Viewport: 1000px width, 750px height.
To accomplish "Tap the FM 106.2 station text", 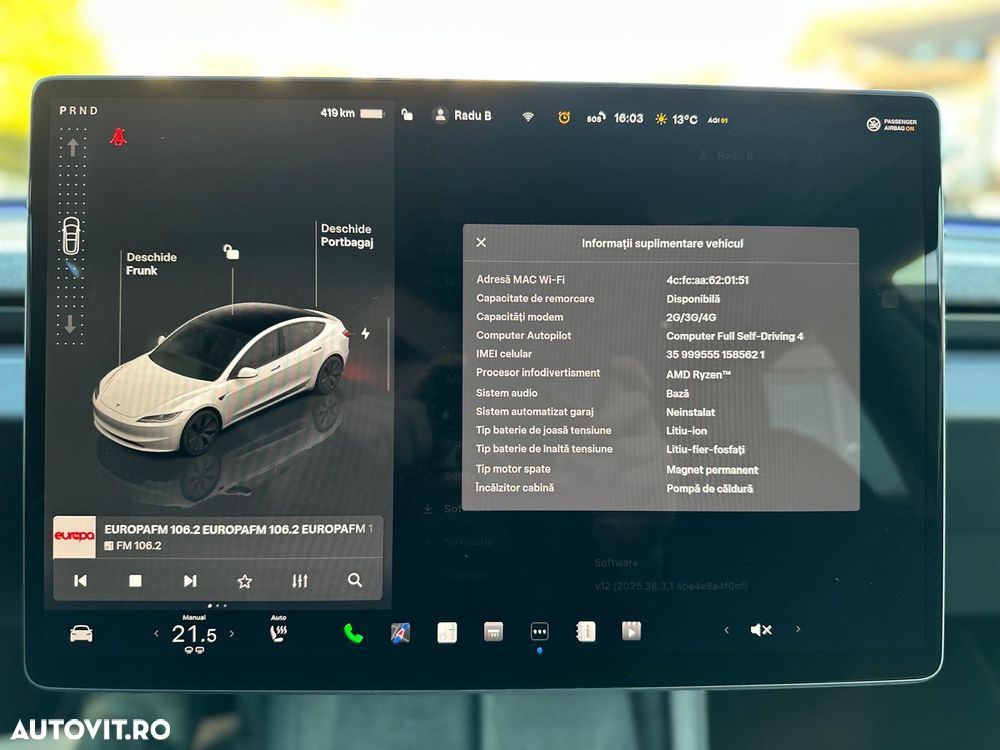I will 138,546.
